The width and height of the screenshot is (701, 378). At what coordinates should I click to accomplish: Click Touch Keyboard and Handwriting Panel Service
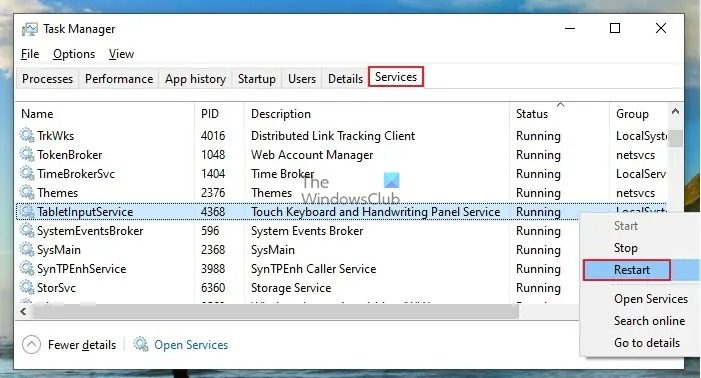tap(375, 211)
